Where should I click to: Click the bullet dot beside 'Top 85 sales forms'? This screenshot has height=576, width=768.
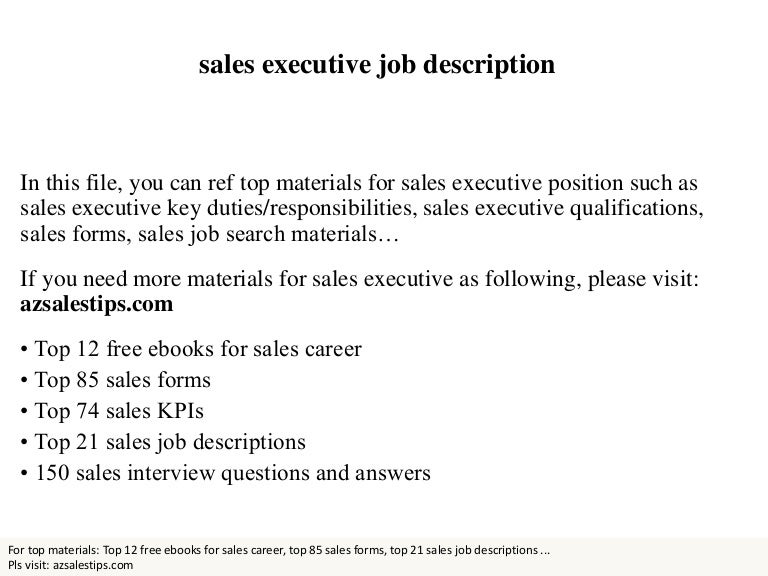24,381
